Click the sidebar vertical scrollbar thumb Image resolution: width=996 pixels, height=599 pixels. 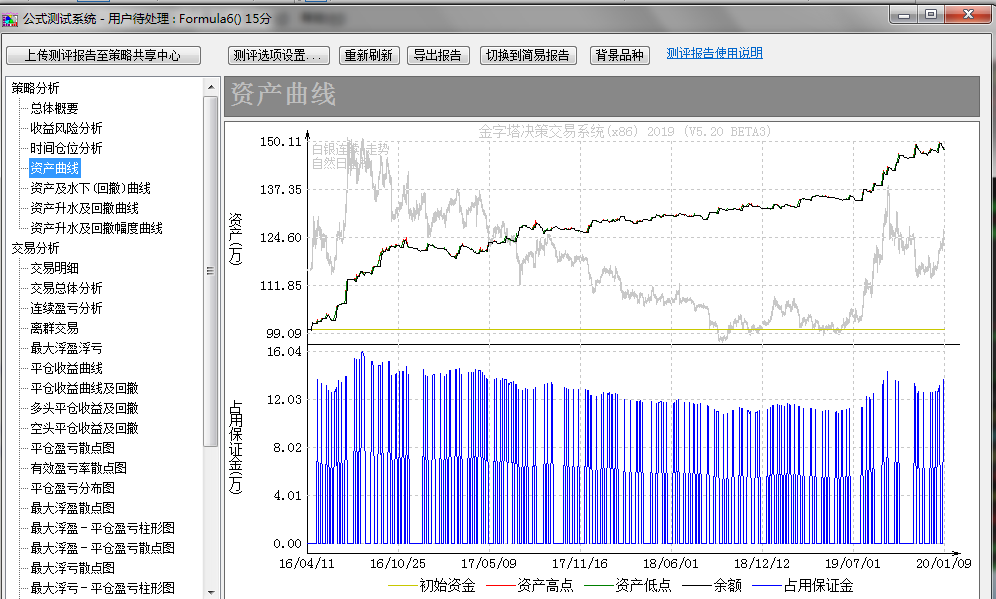click(x=210, y=270)
